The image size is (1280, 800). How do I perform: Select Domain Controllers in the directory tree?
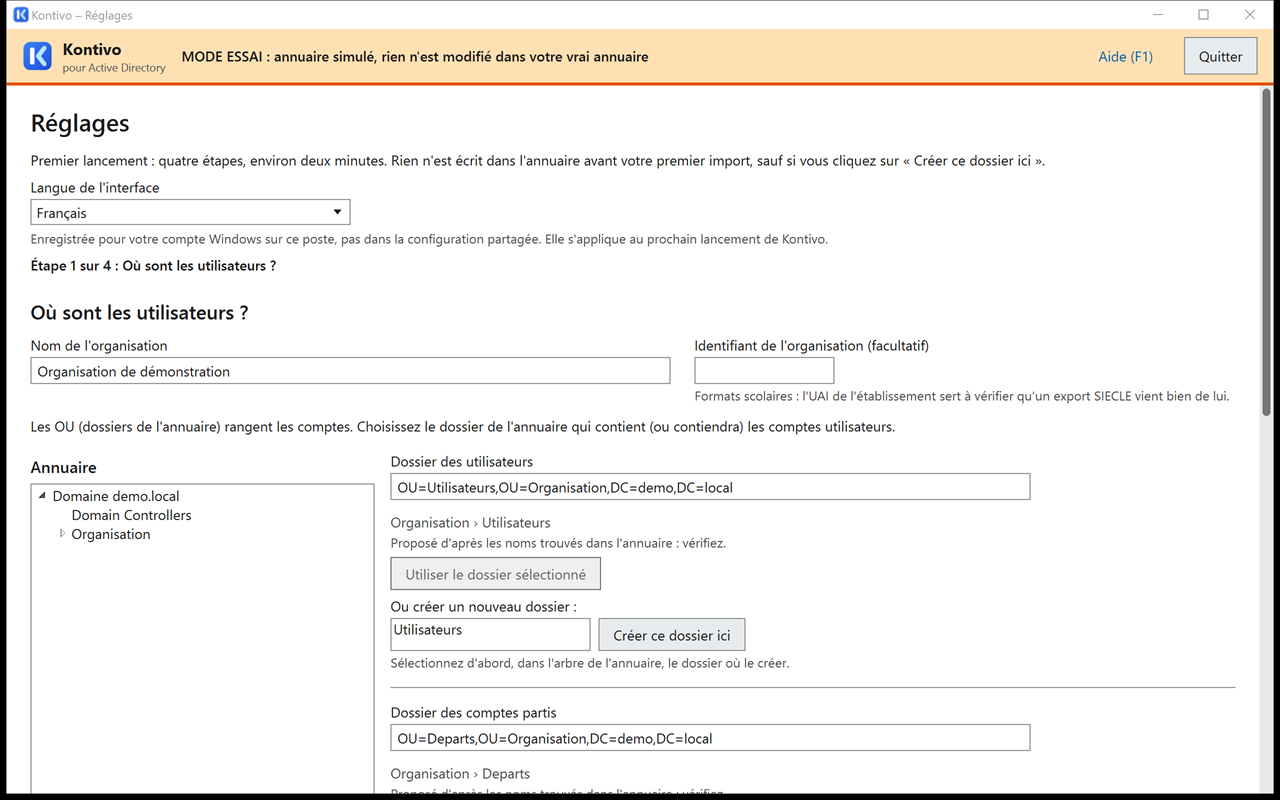131,515
